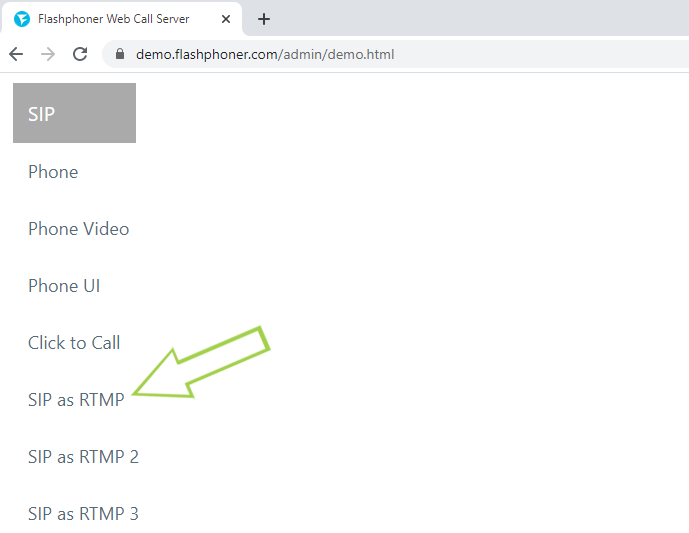Open the Phone example link

click(x=53, y=172)
